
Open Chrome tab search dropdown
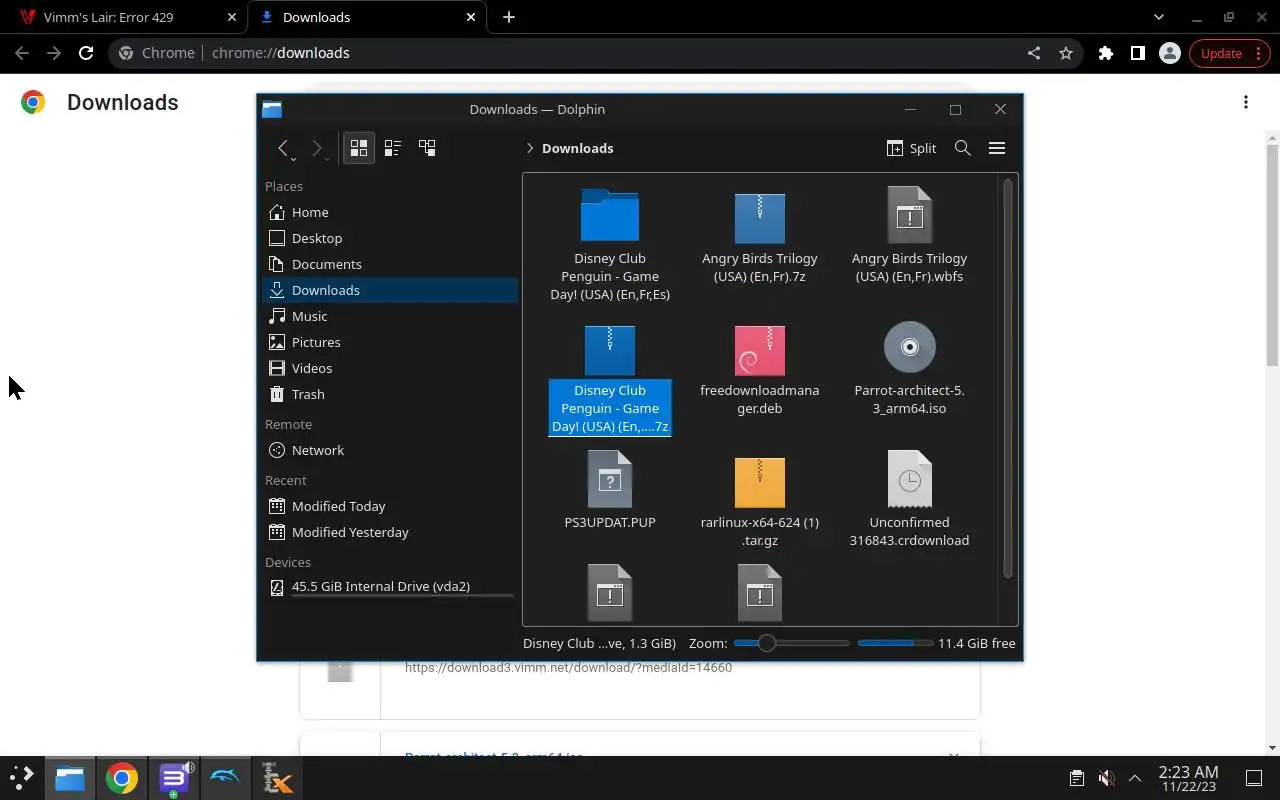1158,17
